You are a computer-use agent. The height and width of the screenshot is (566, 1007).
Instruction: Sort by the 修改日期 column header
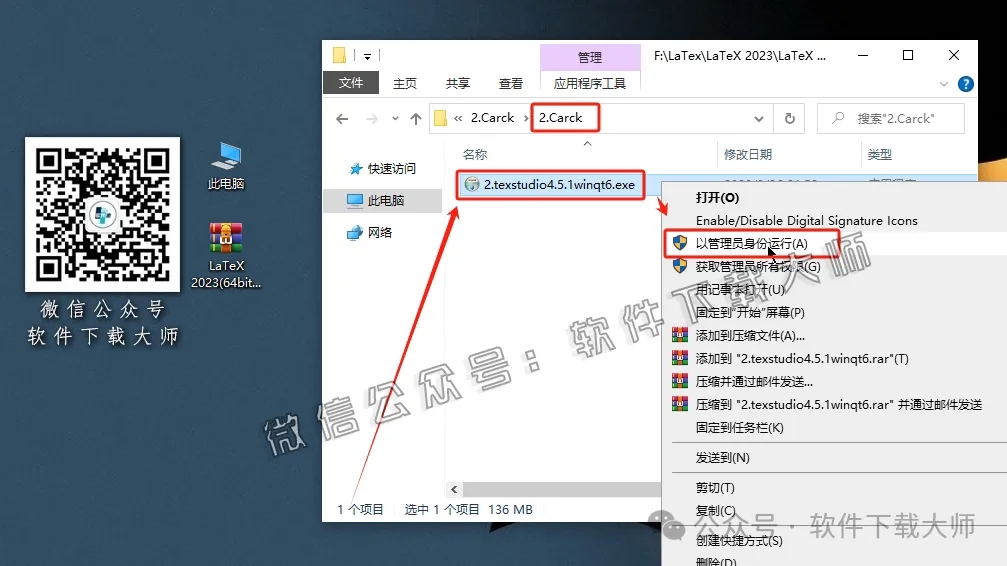[748, 154]
